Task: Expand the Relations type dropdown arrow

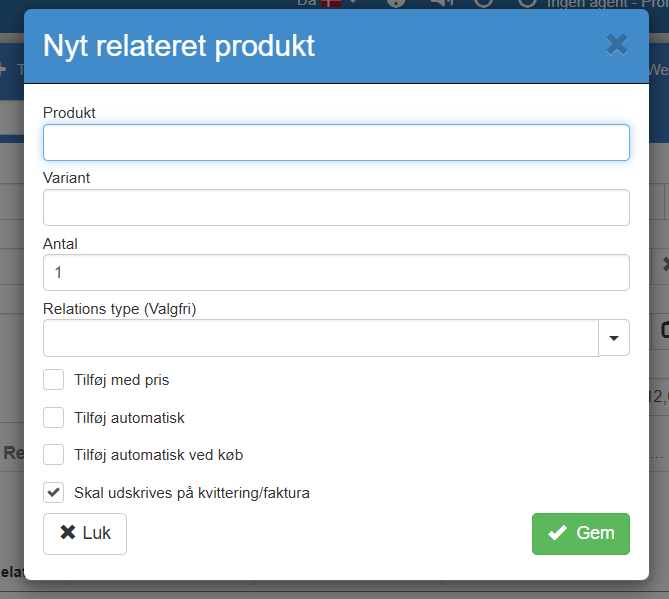Action: coord(614,338)
